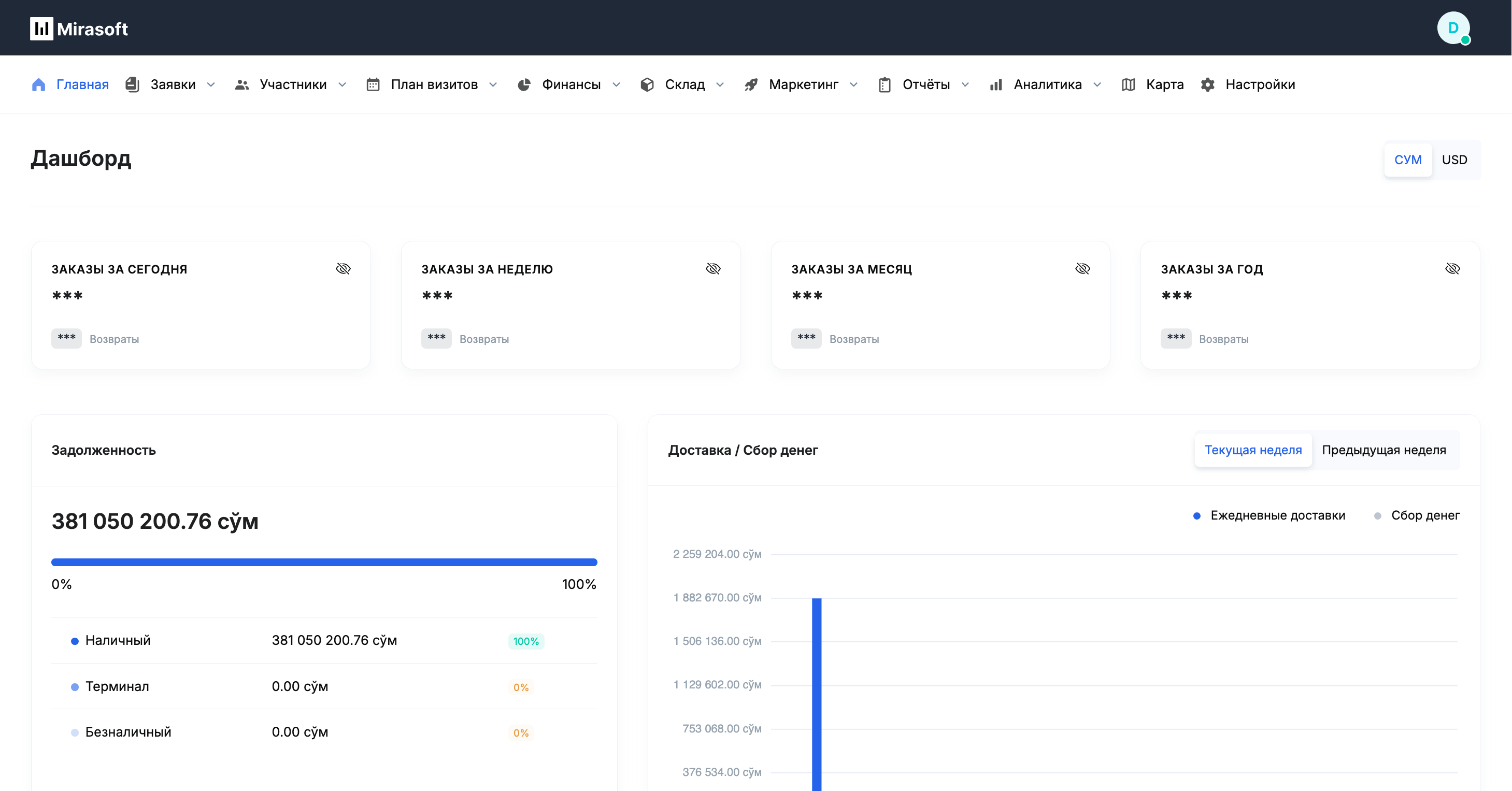Viewport: 1512px width, 791px height.
Task: Open the Карта menu item
Action: tap(1164, 84)
